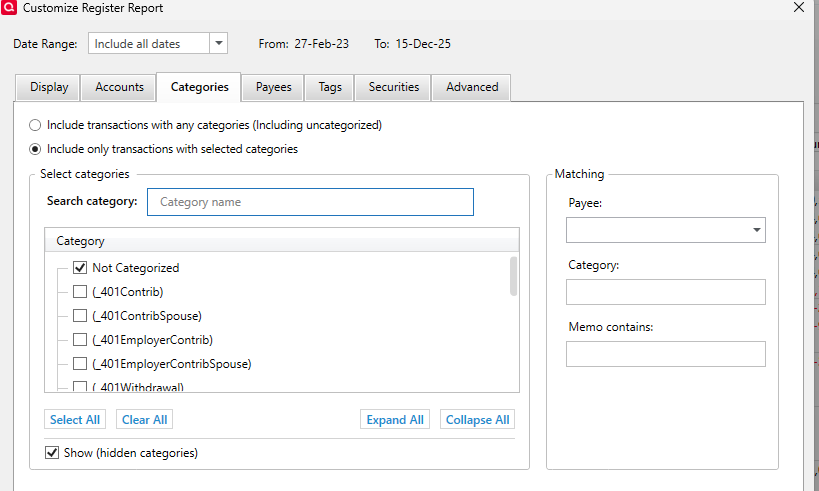Open the Tags tab

tap(330, 87)
